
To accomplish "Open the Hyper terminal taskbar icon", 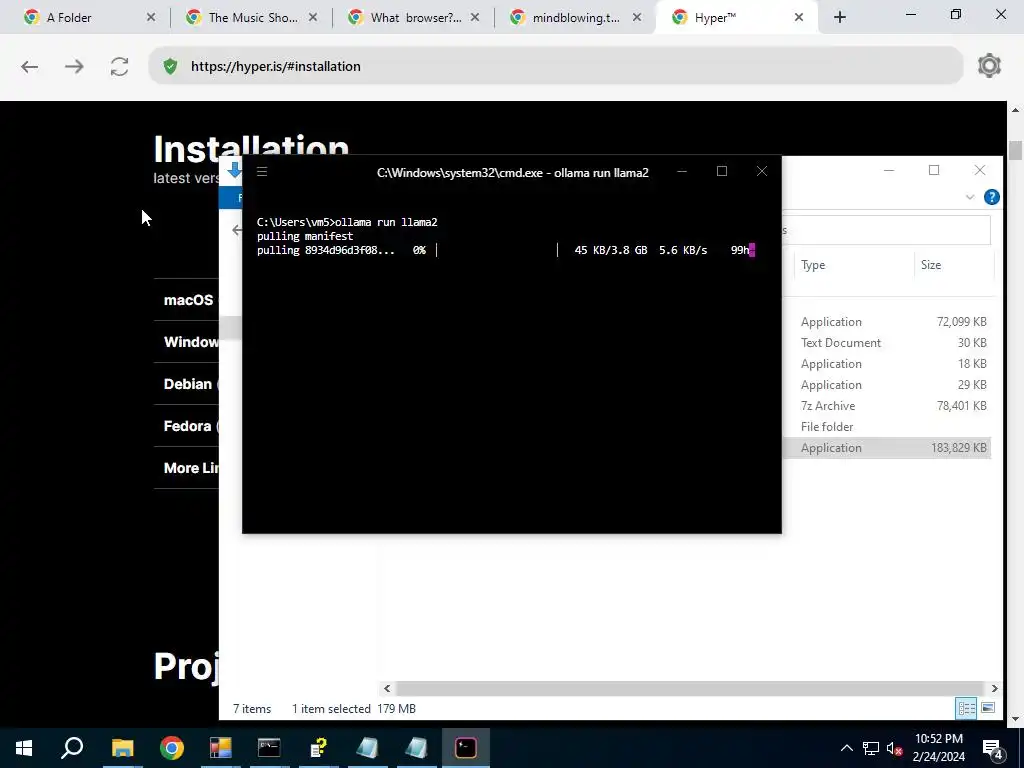I will pos(466,748).
